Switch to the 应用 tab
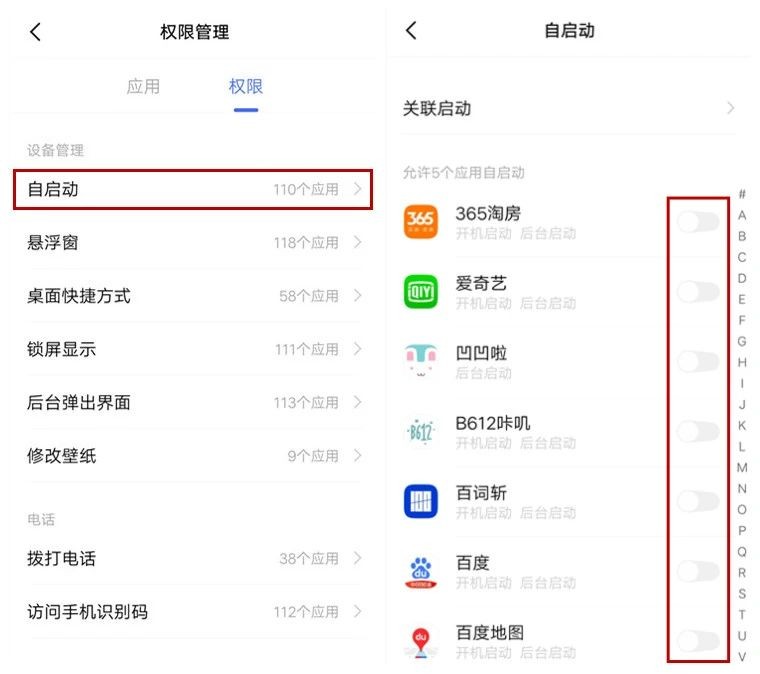The width and height of the screenshot is (760, 674). pos(143,87)
